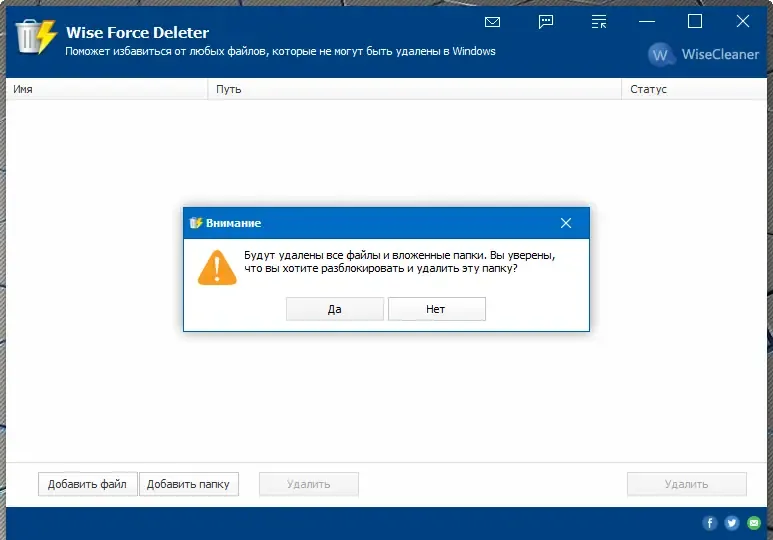Screen dimensions: 773x540
Task: Close the Wise Force Deleter main window
Action: [742, 21]
